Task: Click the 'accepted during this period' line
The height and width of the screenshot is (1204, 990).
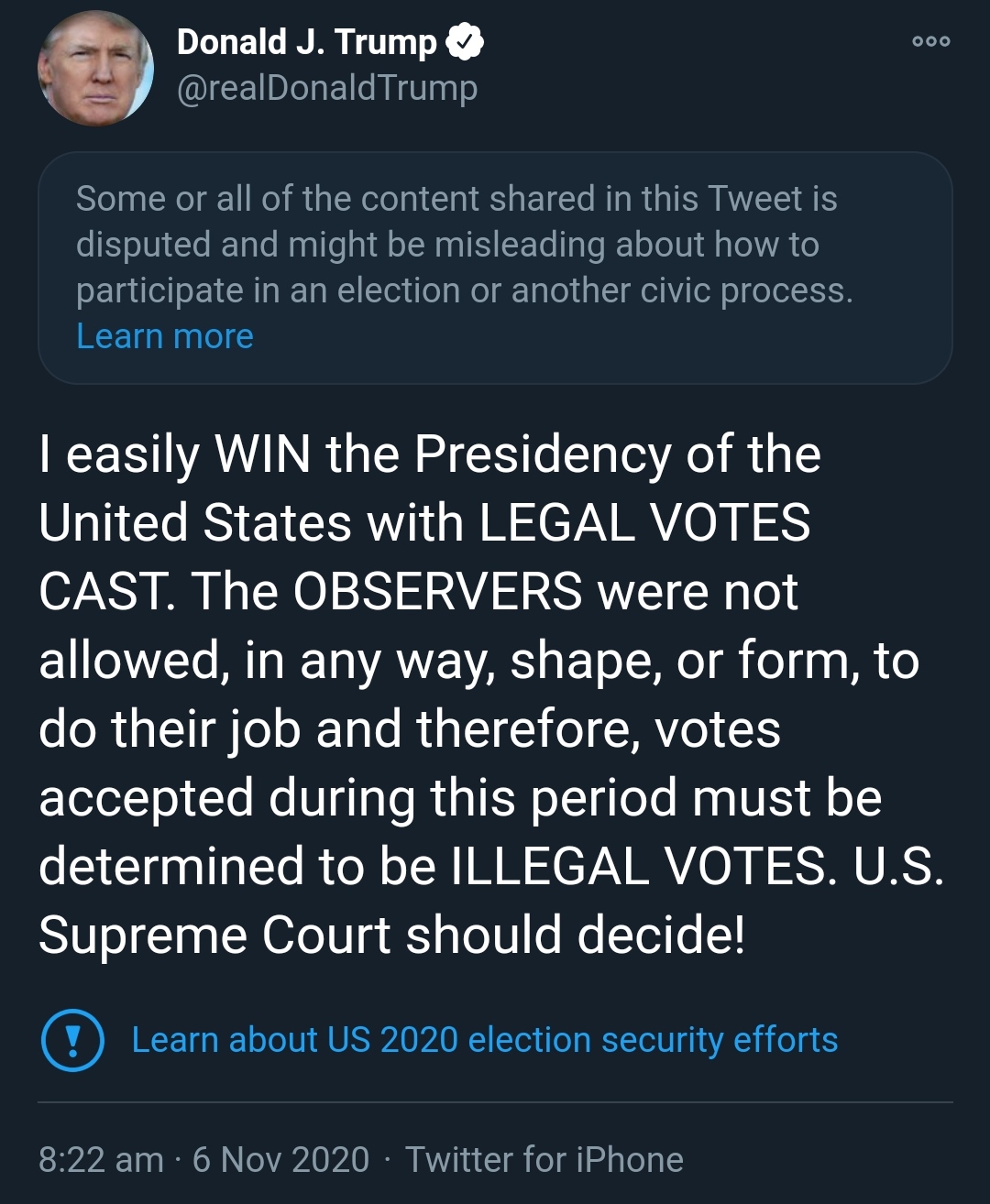Action: [459, 798]
